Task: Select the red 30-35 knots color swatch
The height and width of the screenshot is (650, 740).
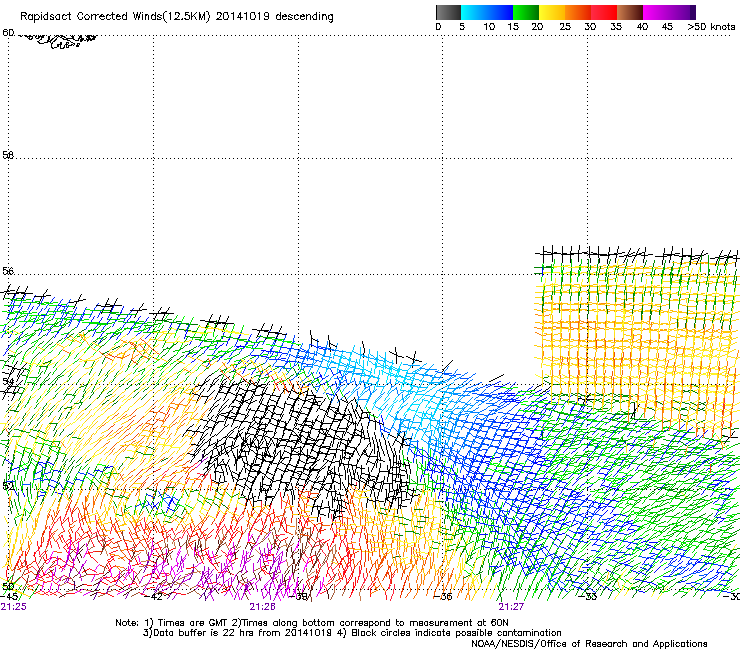Action: coord(604,12)
